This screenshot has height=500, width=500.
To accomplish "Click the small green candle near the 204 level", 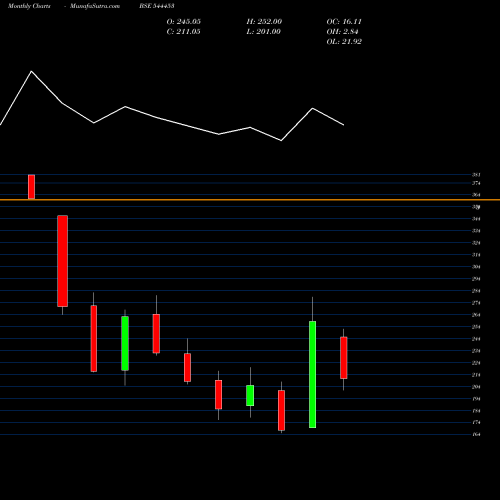I will point(250,395).
